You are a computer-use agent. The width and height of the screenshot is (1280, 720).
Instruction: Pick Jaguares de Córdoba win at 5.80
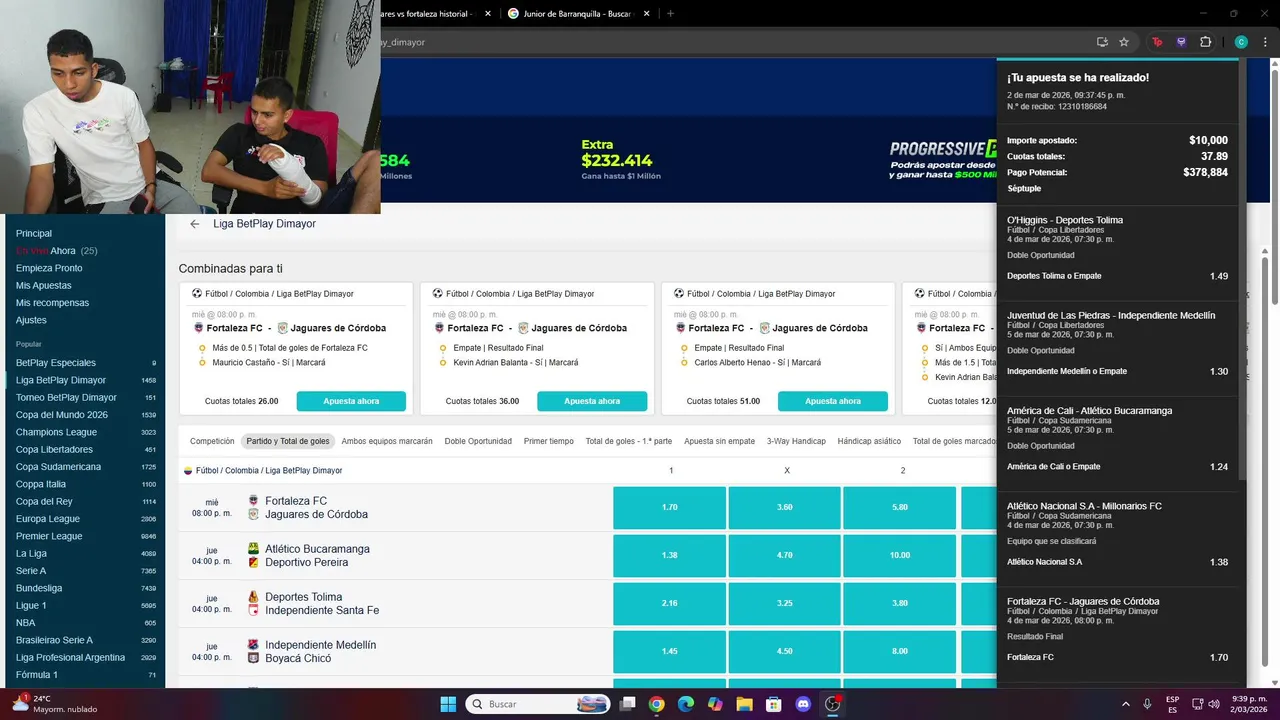pyautogui.click(x=900, y=507)
